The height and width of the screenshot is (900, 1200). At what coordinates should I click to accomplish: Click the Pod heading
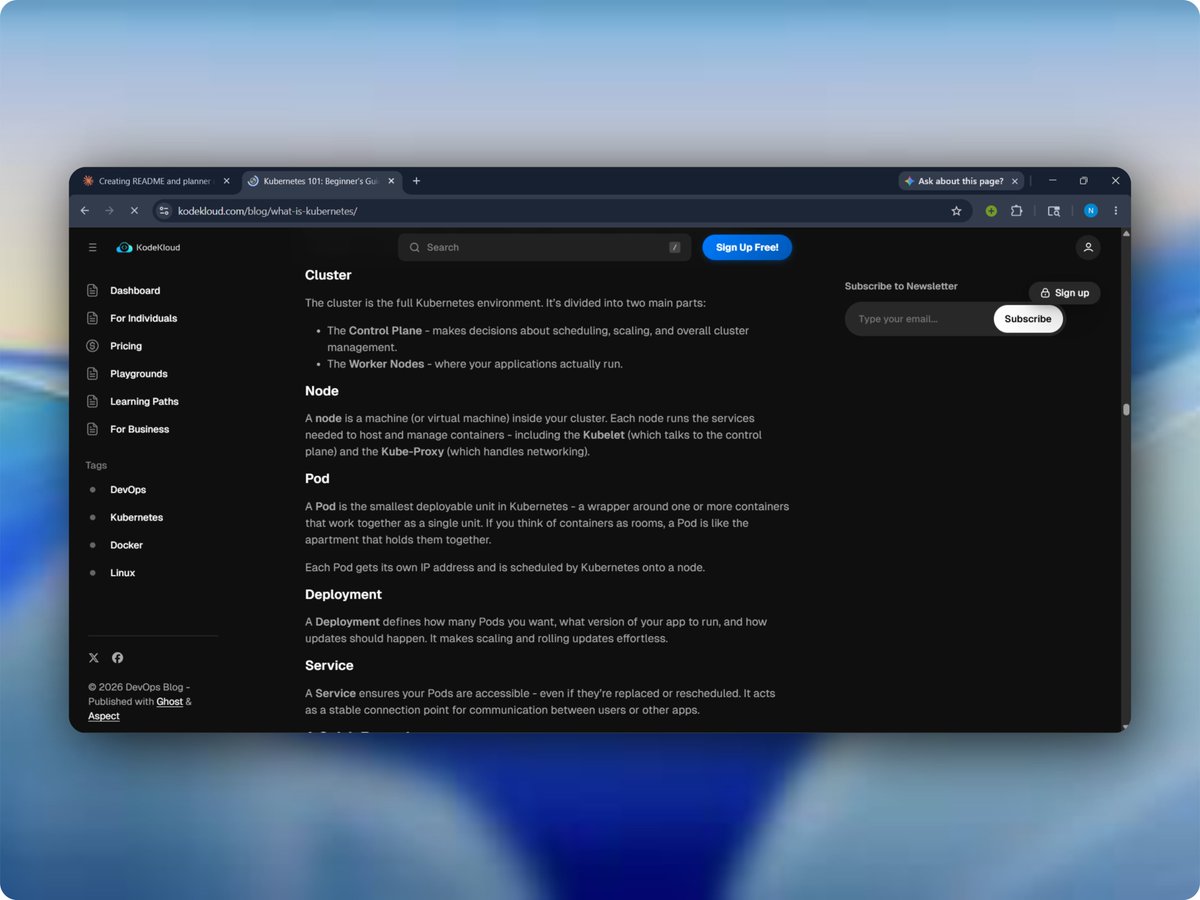coord(317,479)
